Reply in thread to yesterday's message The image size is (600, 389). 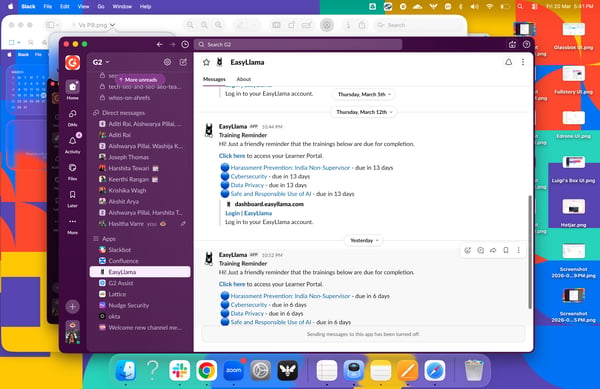click(480, 250)
